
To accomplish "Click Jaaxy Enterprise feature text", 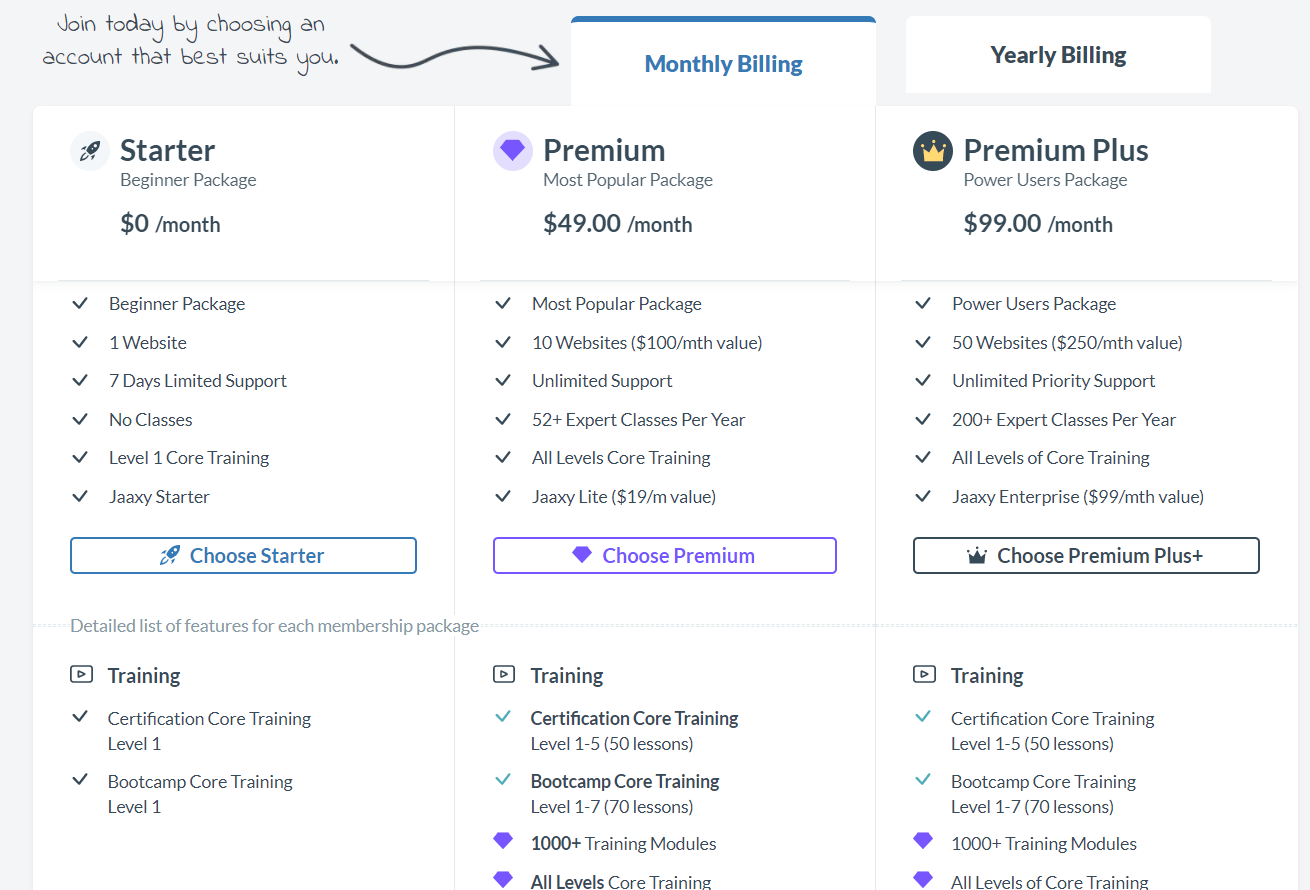I will pyautogui.click(x=1078, y=497).
